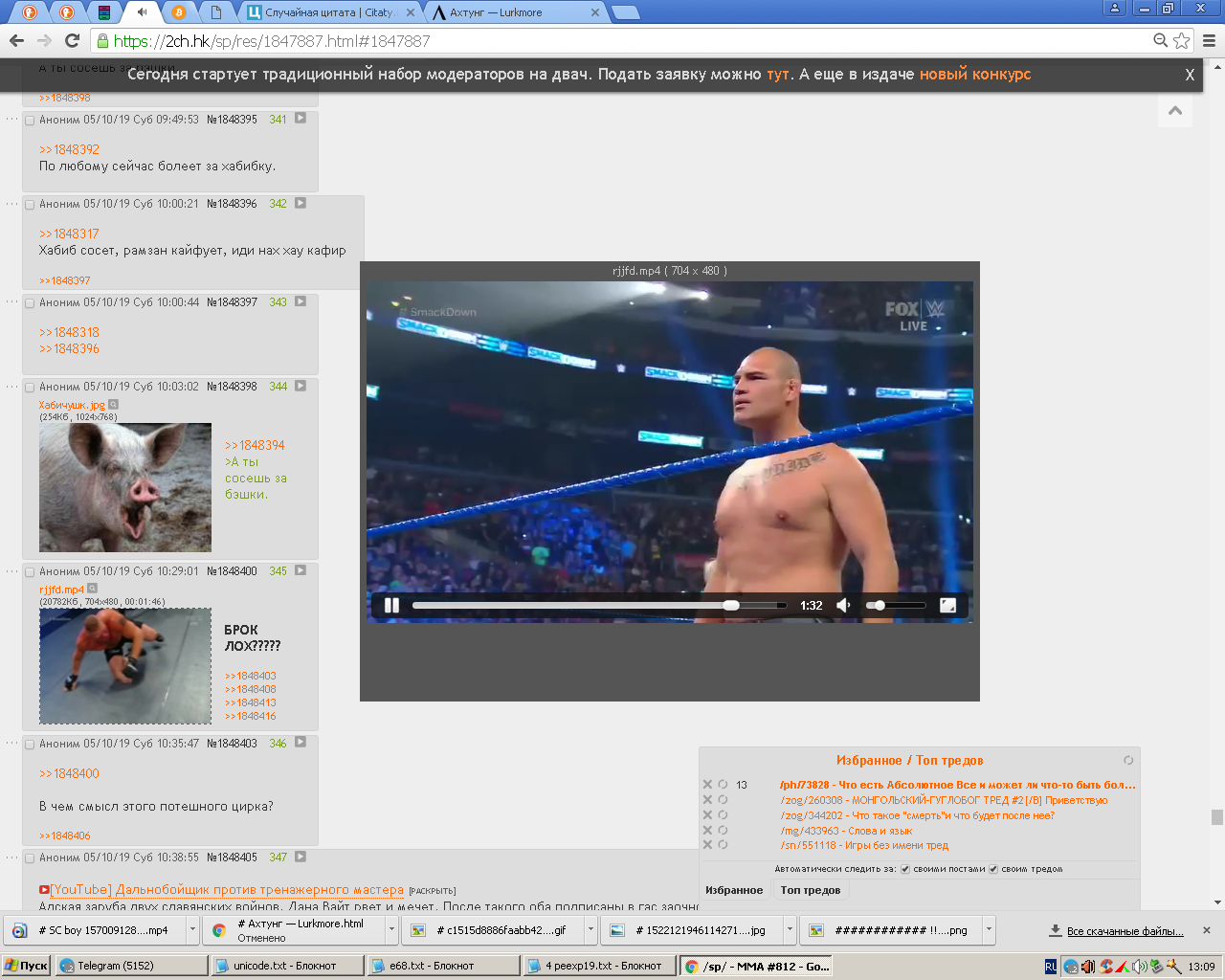Click the RU language indicator

pos(1051,967)
